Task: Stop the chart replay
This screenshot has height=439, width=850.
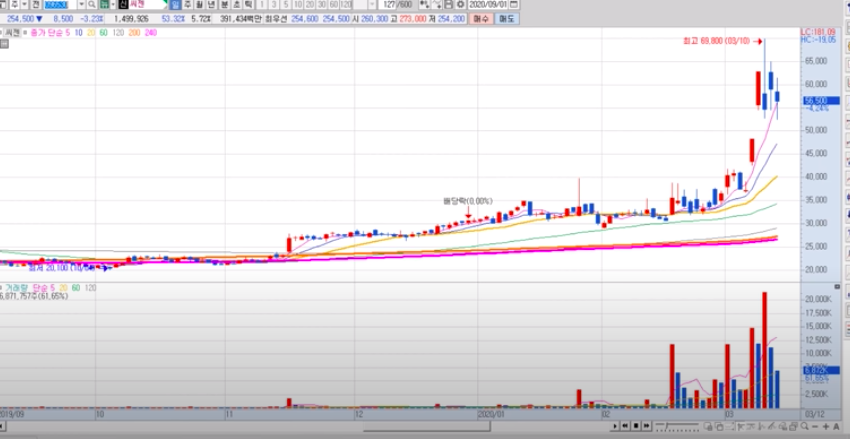Action: (x=636, y=426)
